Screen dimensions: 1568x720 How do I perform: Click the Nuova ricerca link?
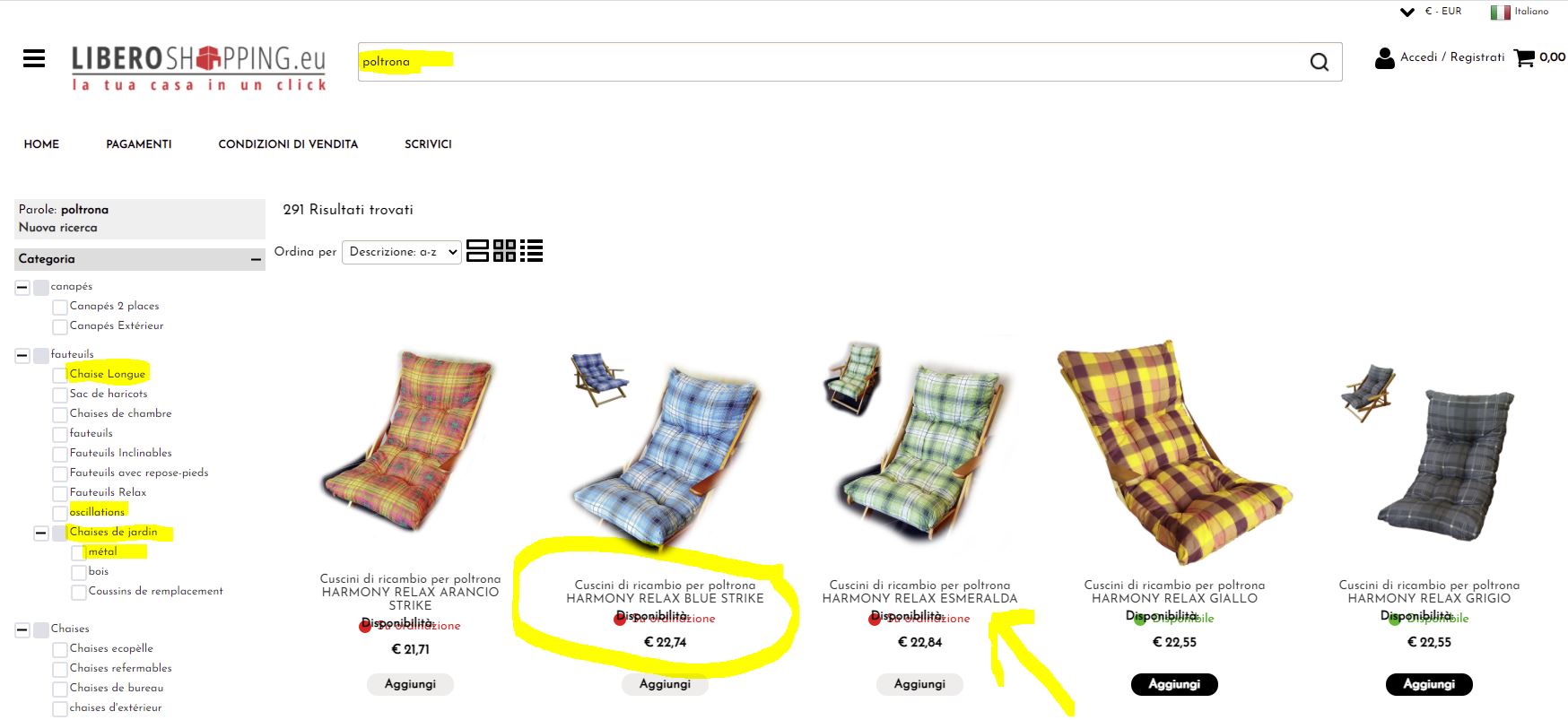pos(57,228)
